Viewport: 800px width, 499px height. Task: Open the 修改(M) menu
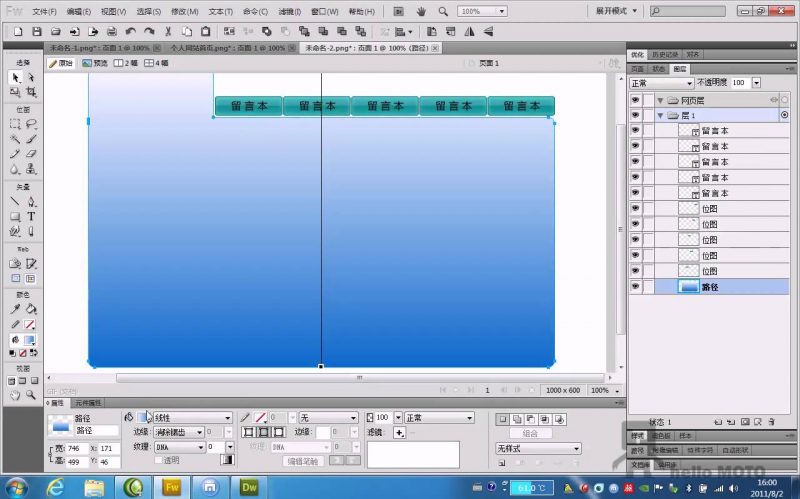[184, 11]
